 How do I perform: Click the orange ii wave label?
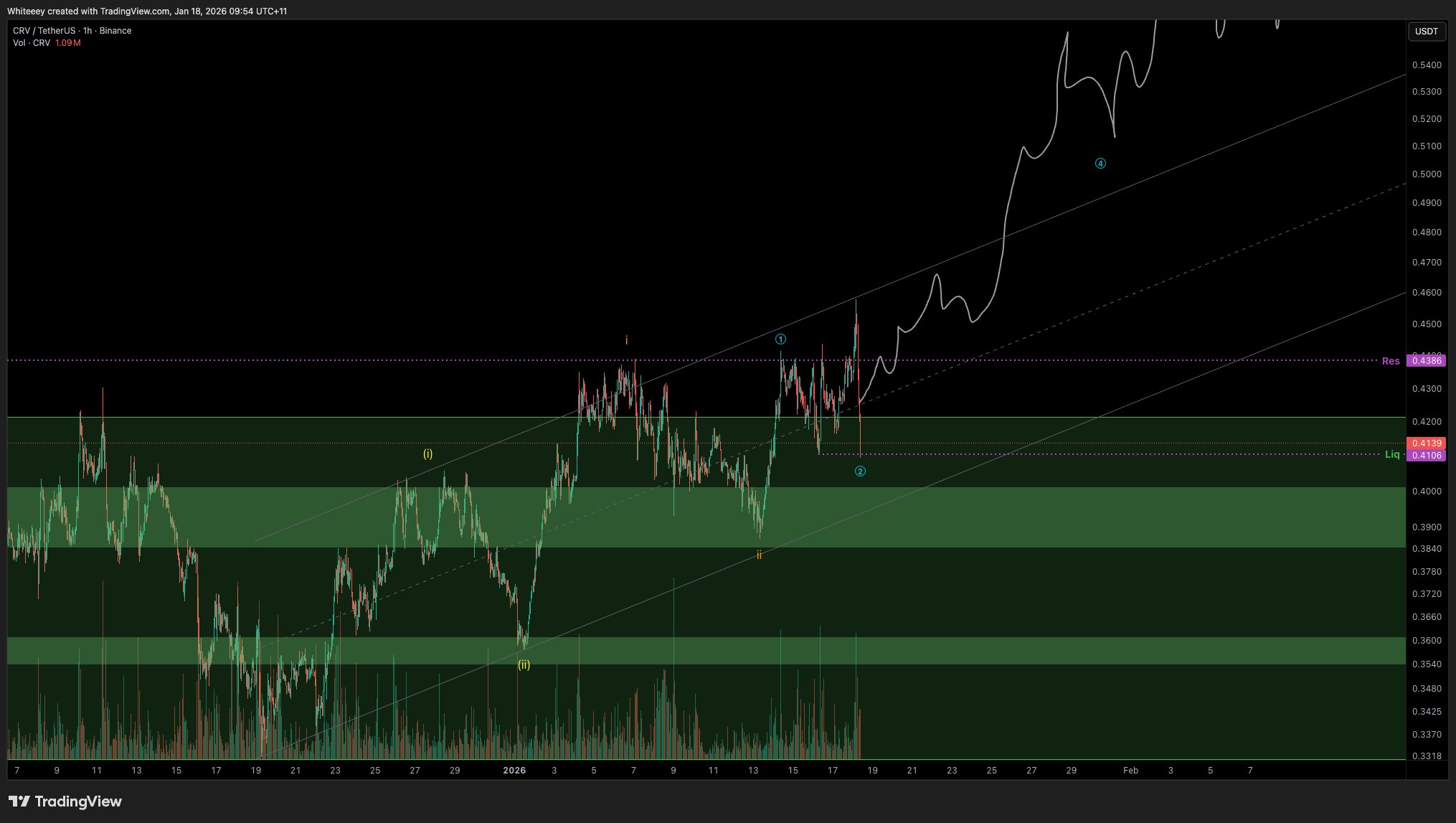point(759,555)
